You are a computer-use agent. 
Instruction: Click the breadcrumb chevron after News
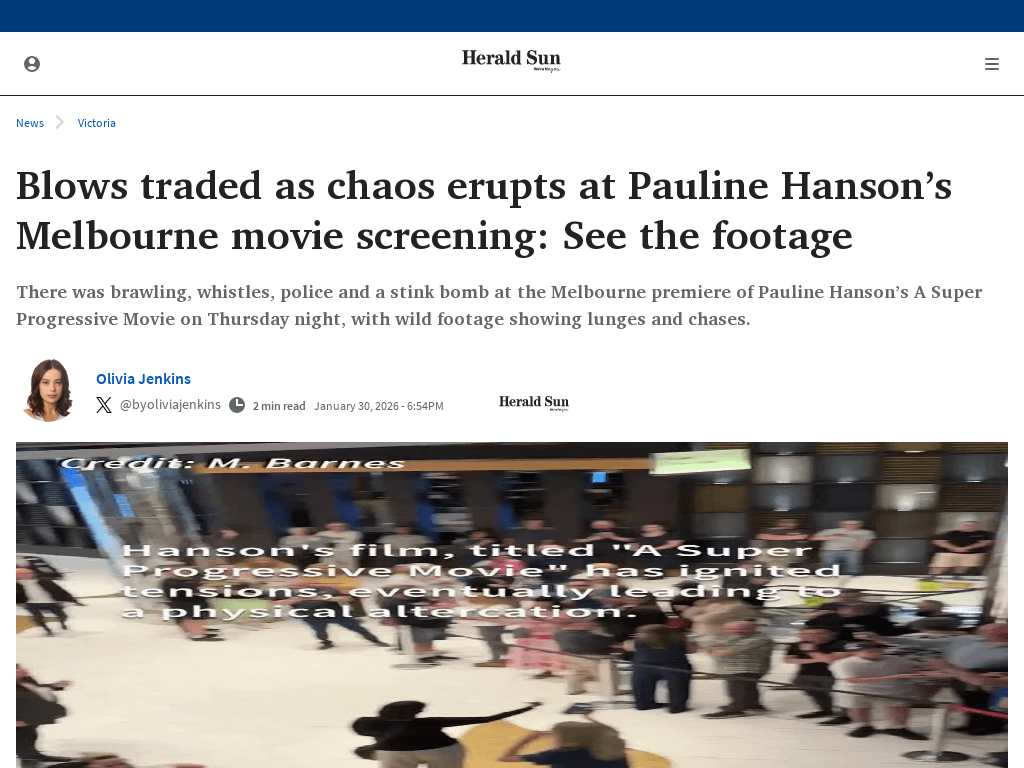coord(60,123)
